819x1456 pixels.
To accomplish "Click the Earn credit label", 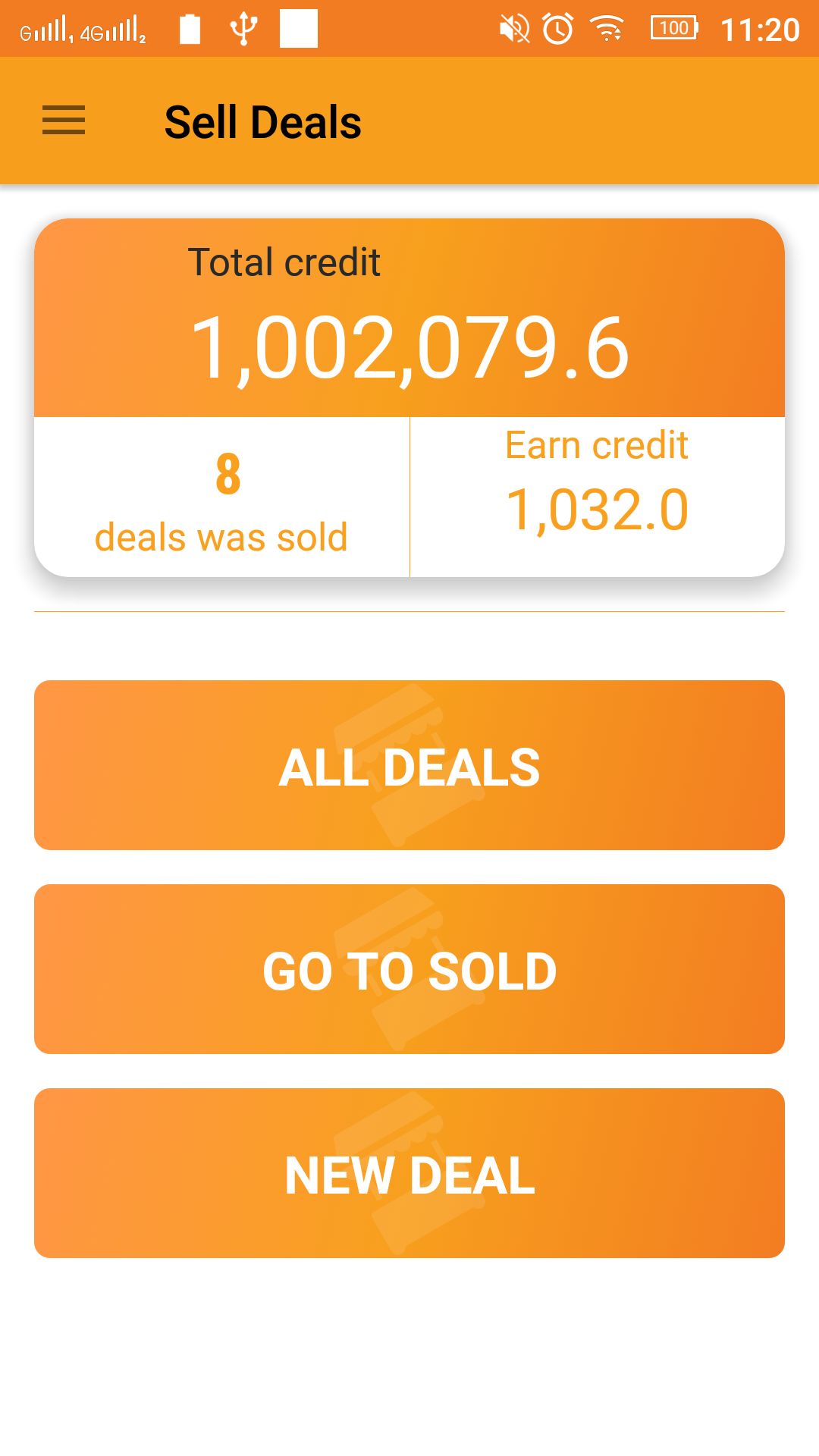I will [x=597, y=445].
